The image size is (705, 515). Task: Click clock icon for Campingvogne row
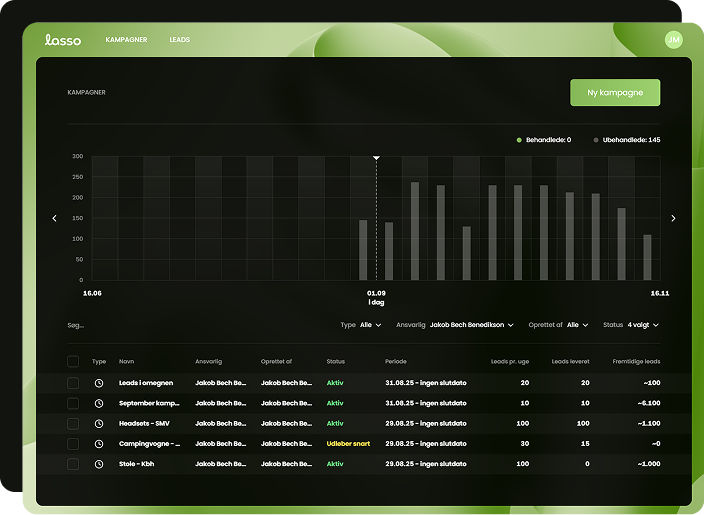point(99,443)
